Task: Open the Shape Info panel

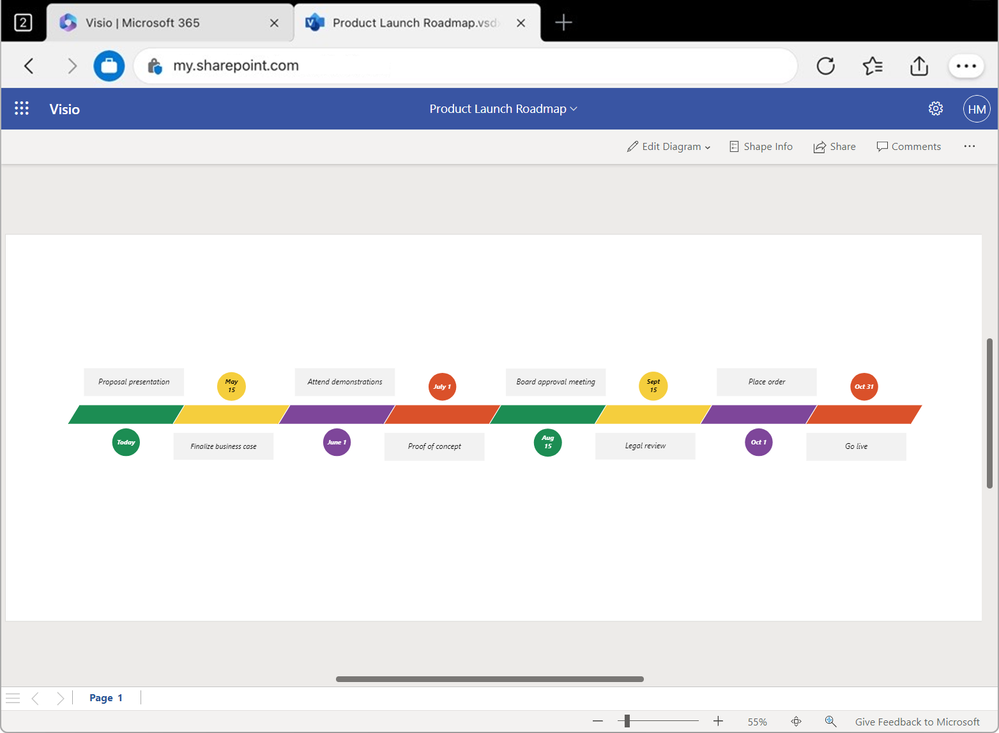Action: point(760,146)
